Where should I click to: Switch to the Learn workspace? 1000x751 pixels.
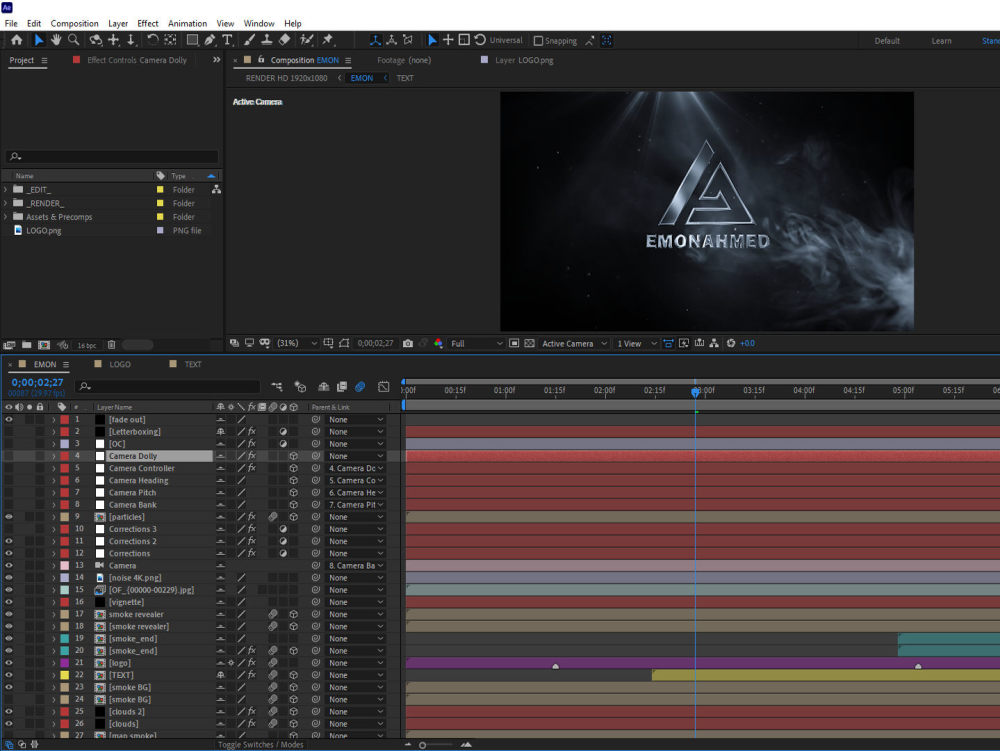[x=941, y=41]
